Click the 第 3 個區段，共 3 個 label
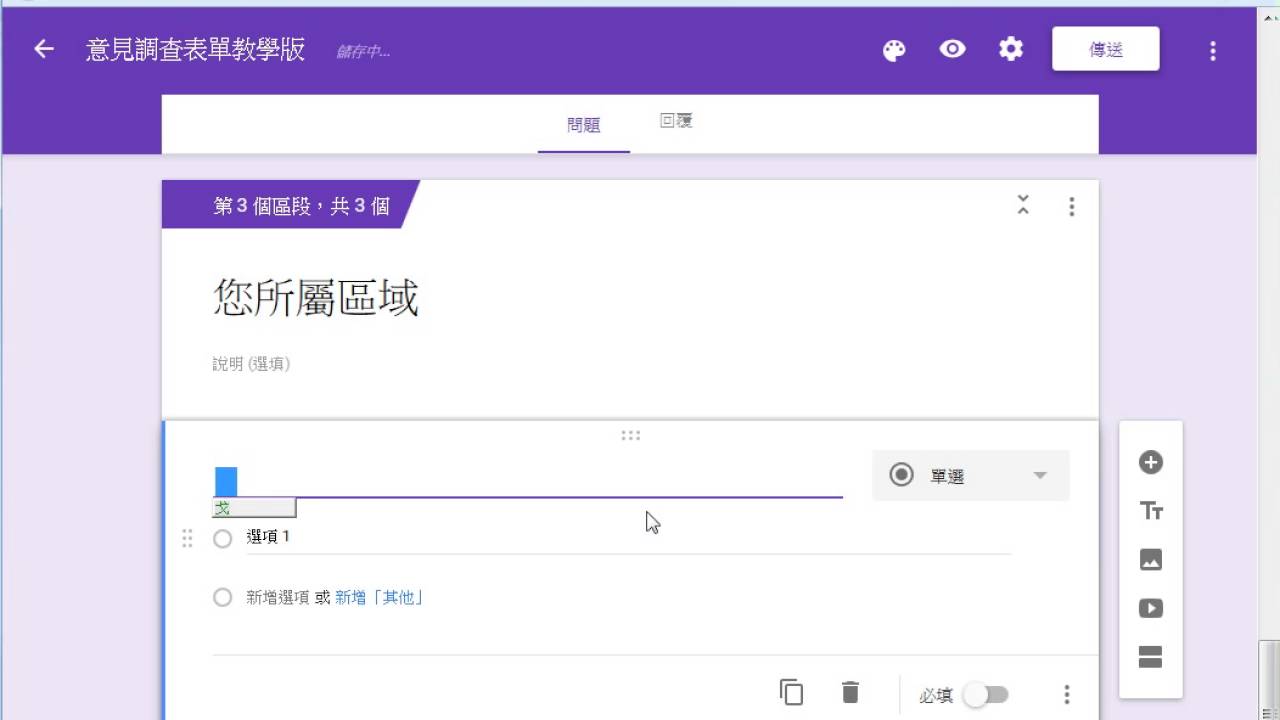The width and height of the screenshot is (1280, 720). point(301,206)
